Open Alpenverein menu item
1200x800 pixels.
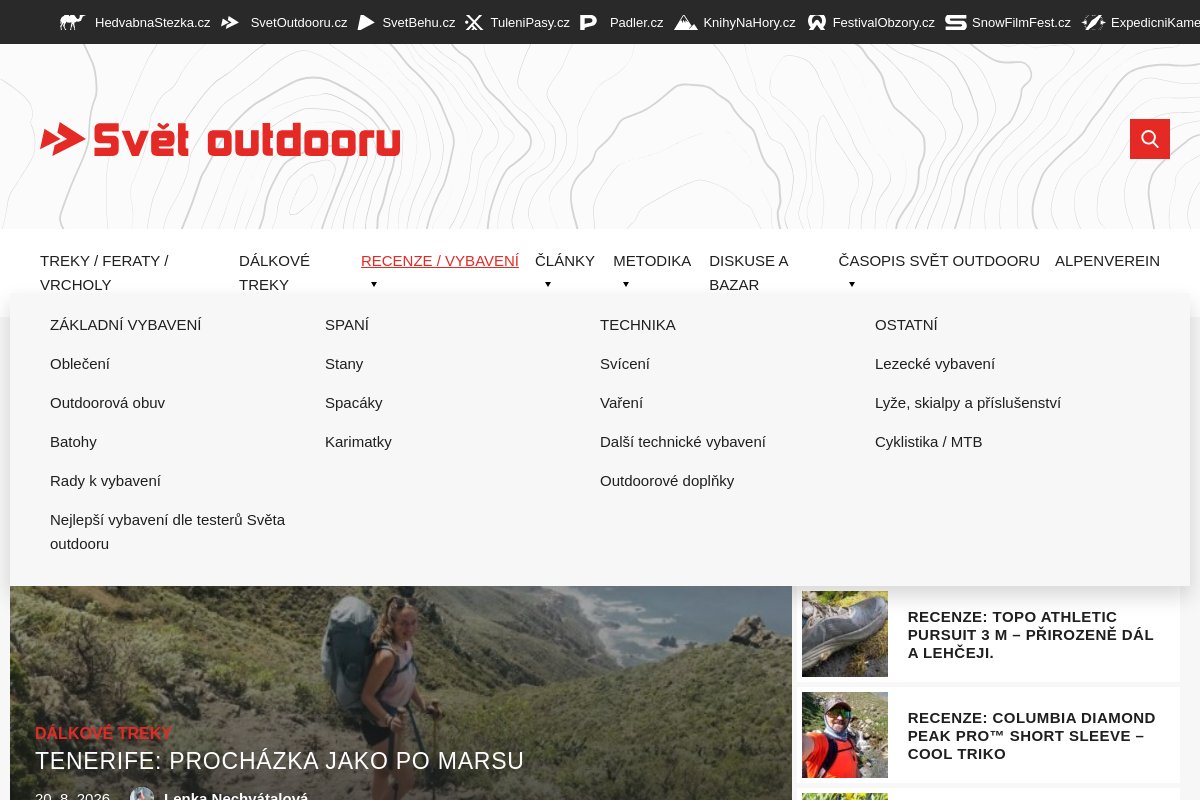1107,260
